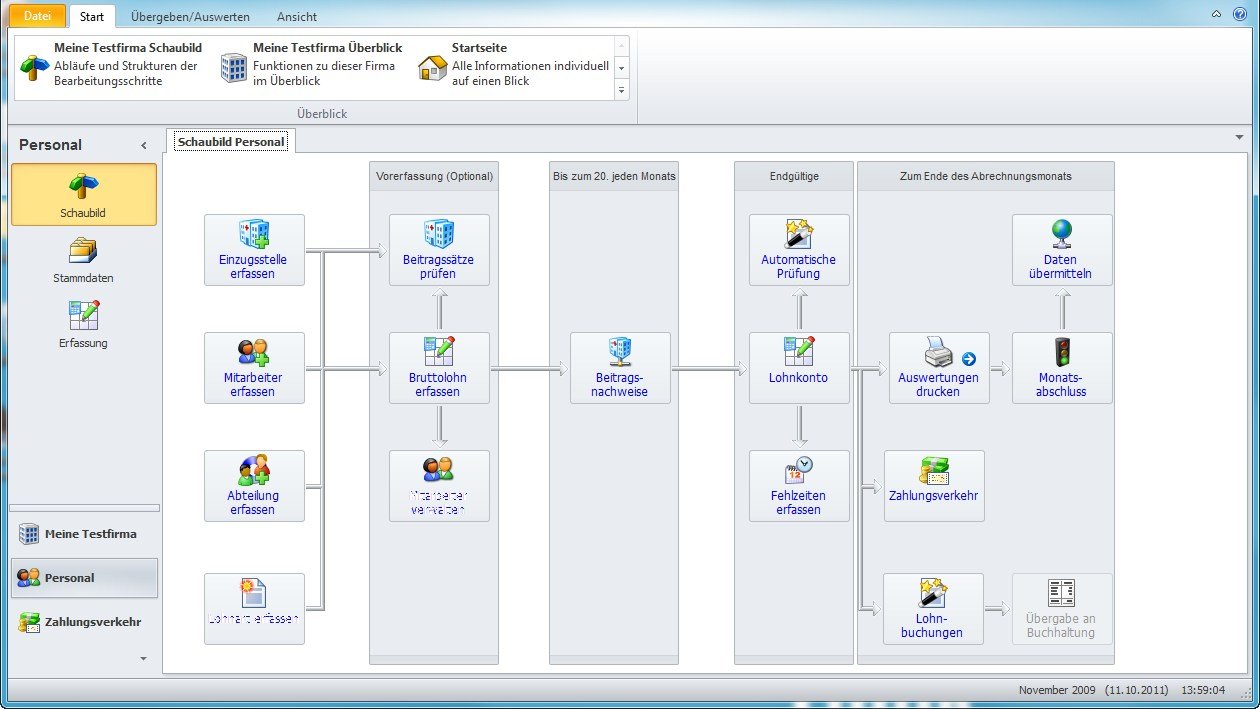Select Stammdaten in the sidebar
The height and width of the screenshot is (709, 1260).
(83, 260)
